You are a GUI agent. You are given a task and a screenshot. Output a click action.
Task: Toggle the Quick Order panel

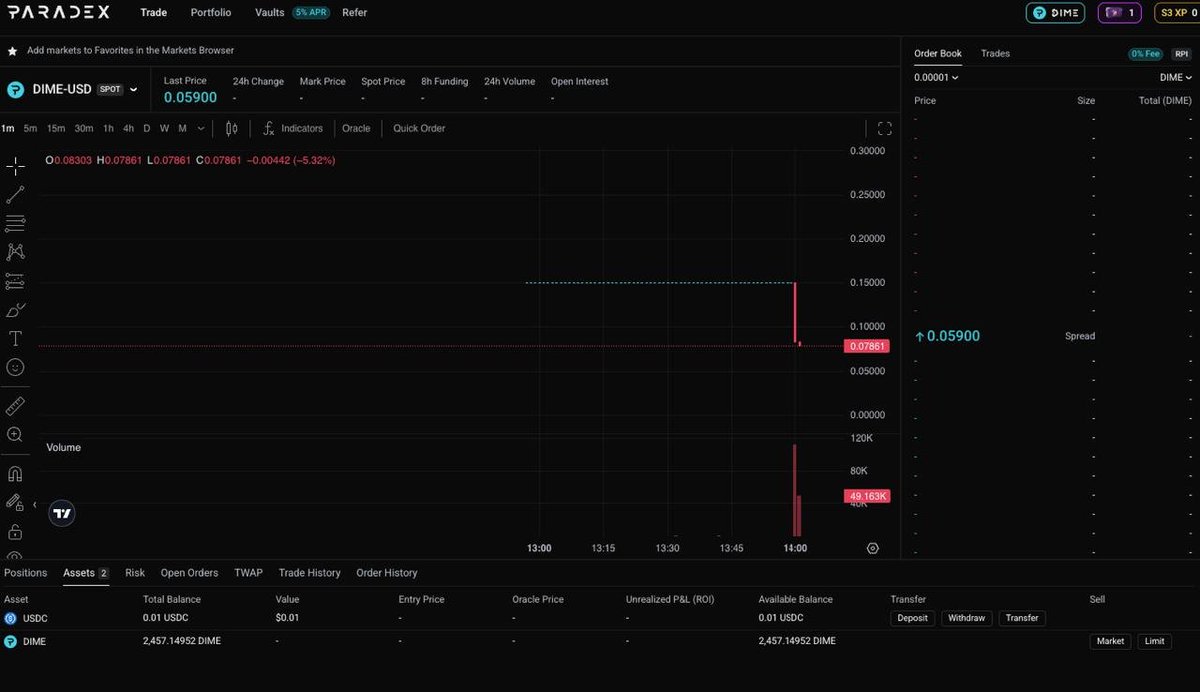pos(419,128)
